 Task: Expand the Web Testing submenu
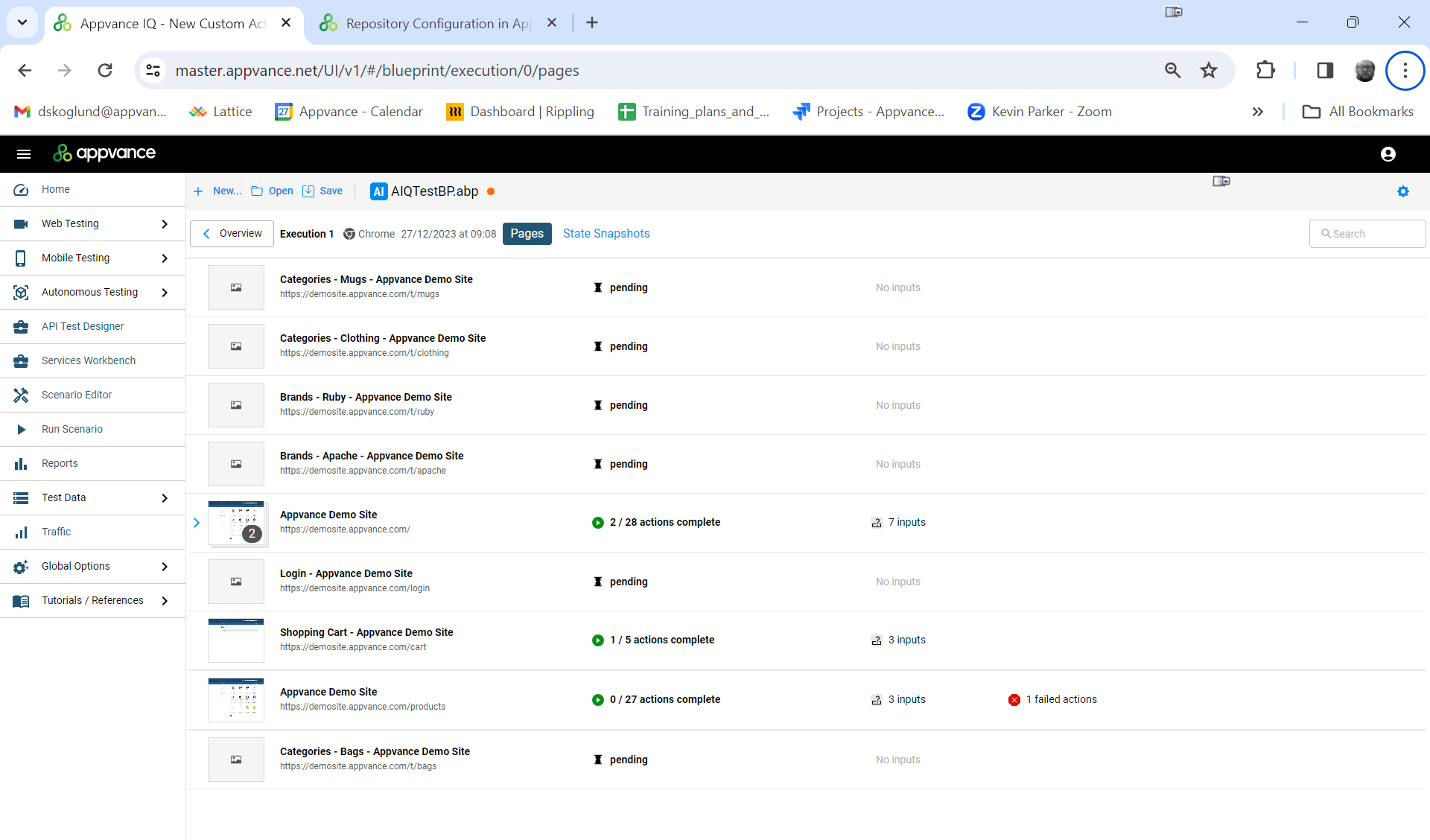pos(165,224)
